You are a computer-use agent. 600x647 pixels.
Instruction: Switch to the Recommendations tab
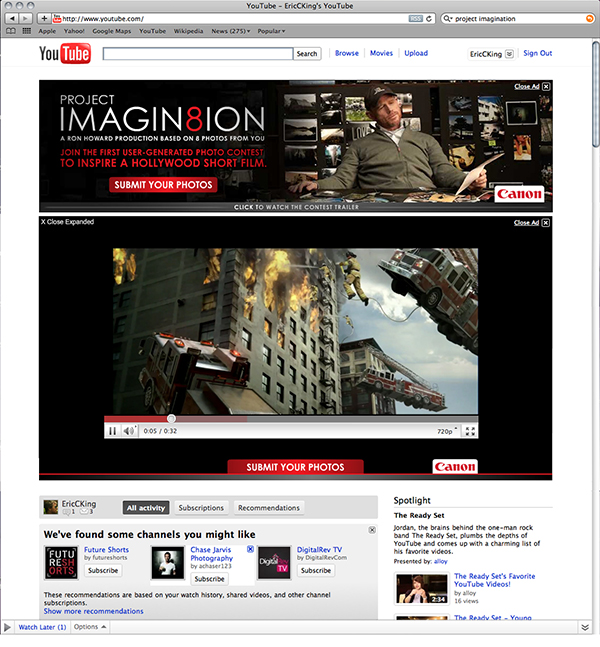(x=269, y=508)
